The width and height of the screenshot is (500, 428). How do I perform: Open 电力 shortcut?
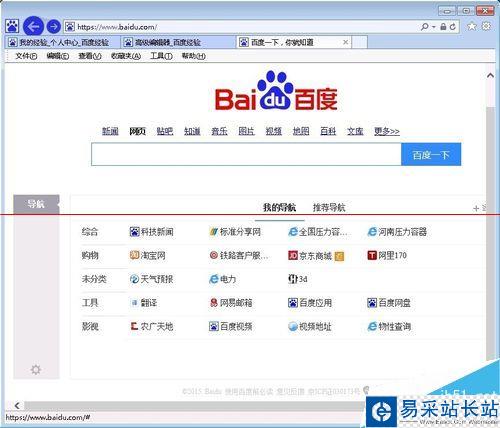222,279
